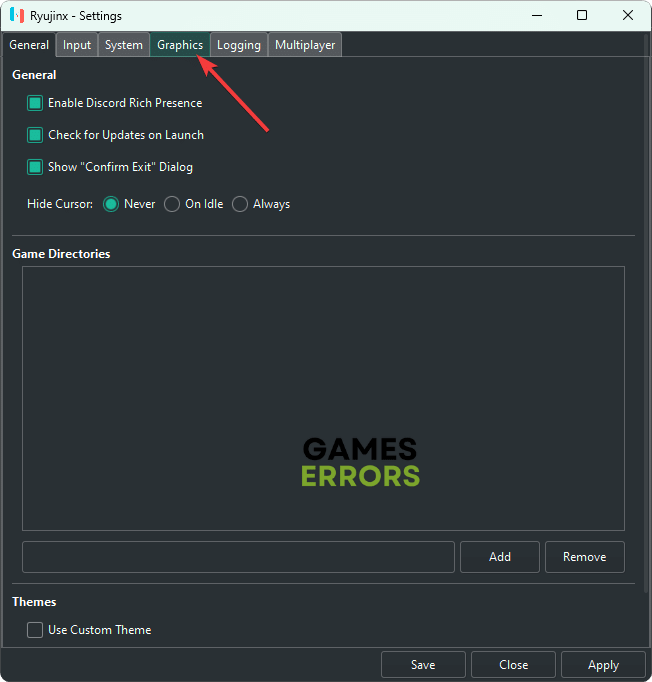Save the settings

pyautogui.click(x=423, y=665)
